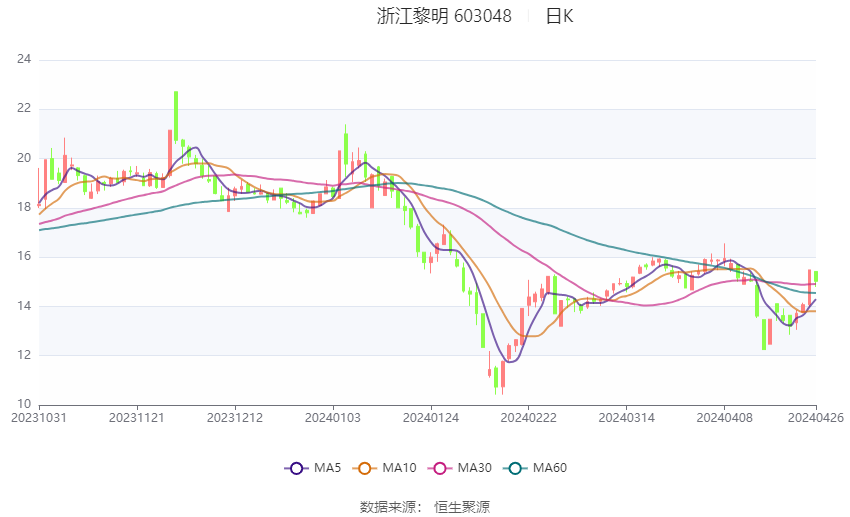Viewport: 850px width, 517px height.
Task: Select the 20231121 date axis label
Action: point(137,418)
